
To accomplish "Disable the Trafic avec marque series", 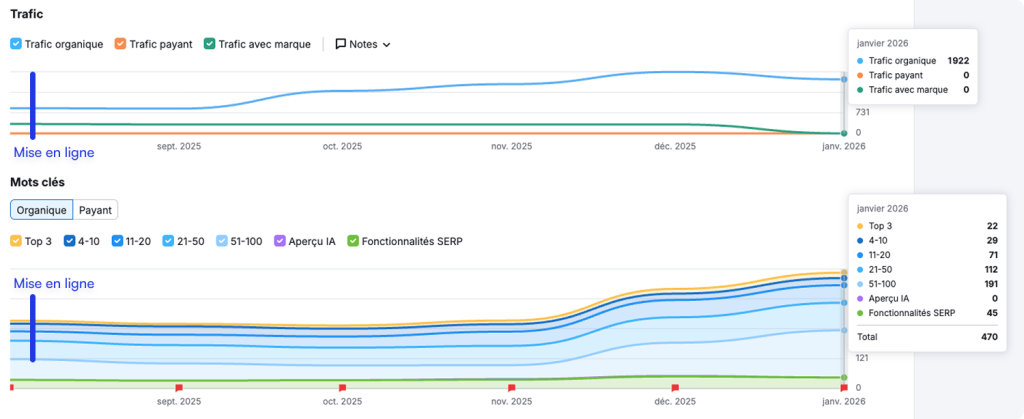I will tap(209, 44).
